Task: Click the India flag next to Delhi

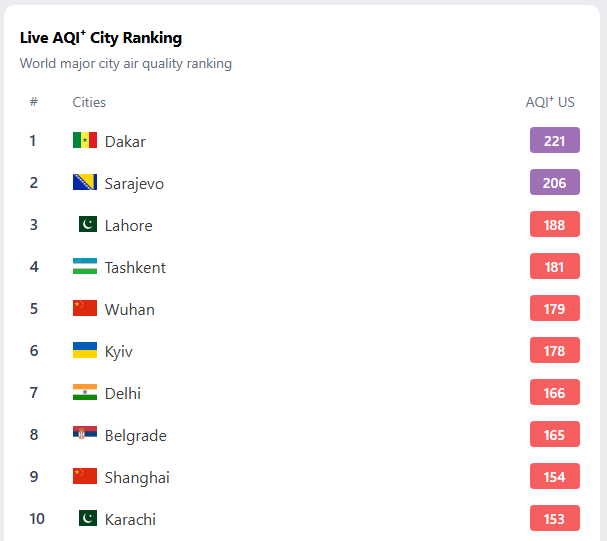Action: coord(85,393)
